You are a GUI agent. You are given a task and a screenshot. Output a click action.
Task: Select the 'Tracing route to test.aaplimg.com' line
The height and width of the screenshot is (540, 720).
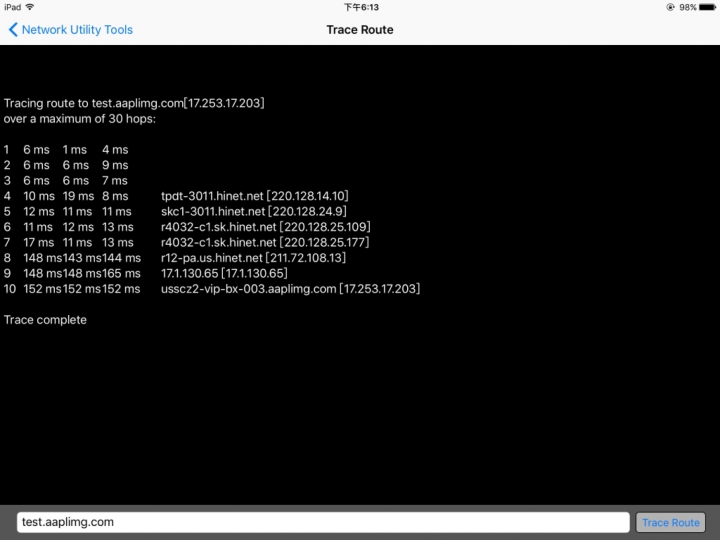click(x=134, y=103)
